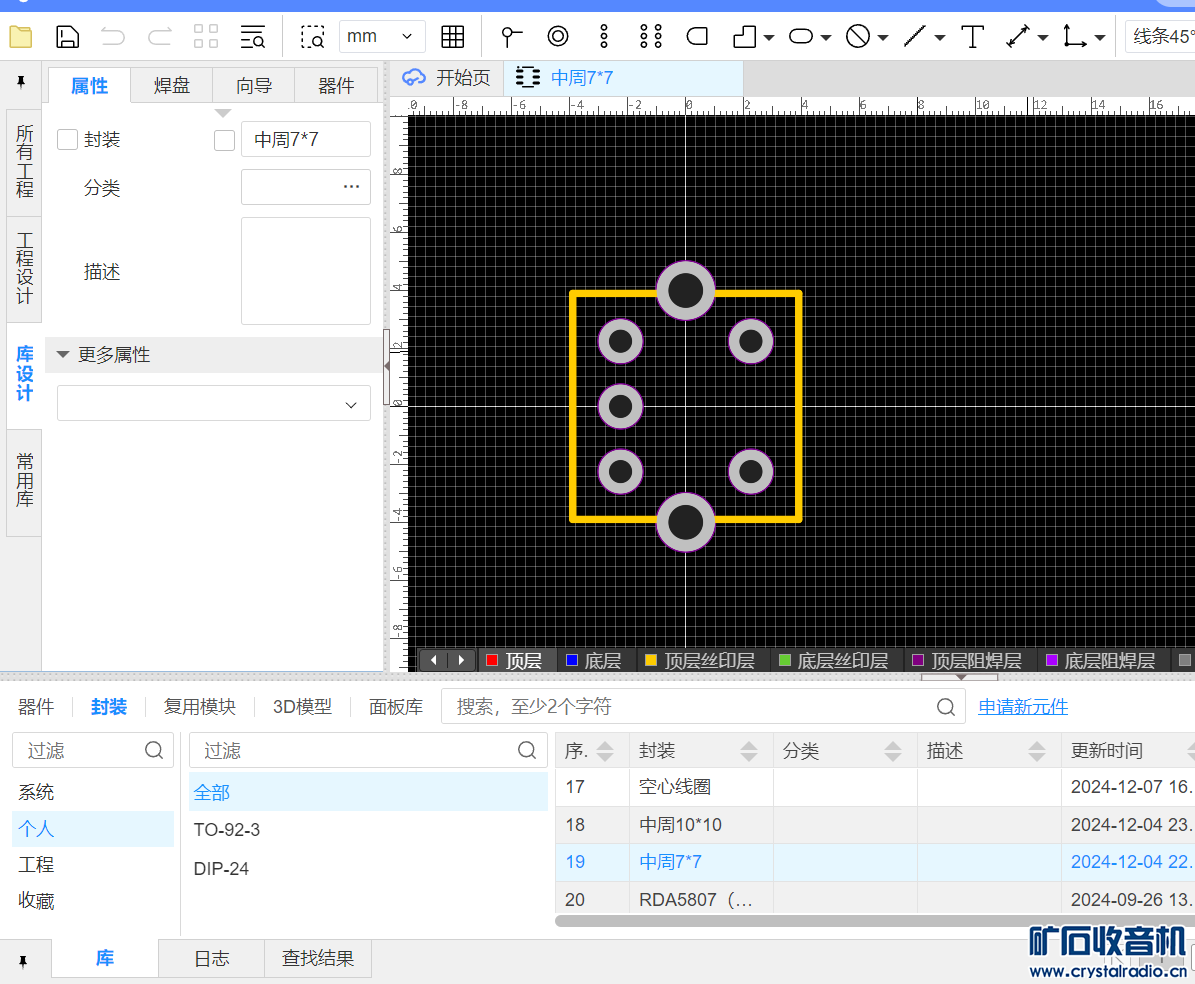Check the box beside 中周7*7 field
This screenshot has width=1195, height=984.
(x=224, y=140)
